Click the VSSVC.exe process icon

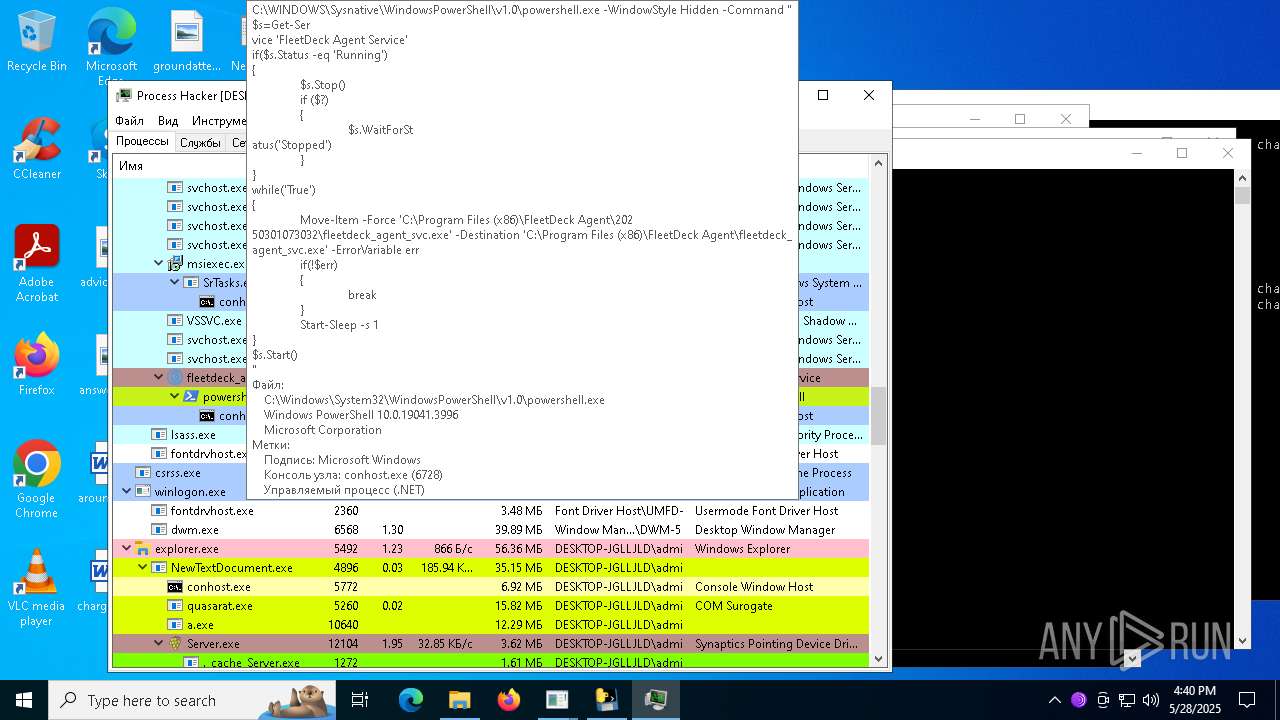175,321
